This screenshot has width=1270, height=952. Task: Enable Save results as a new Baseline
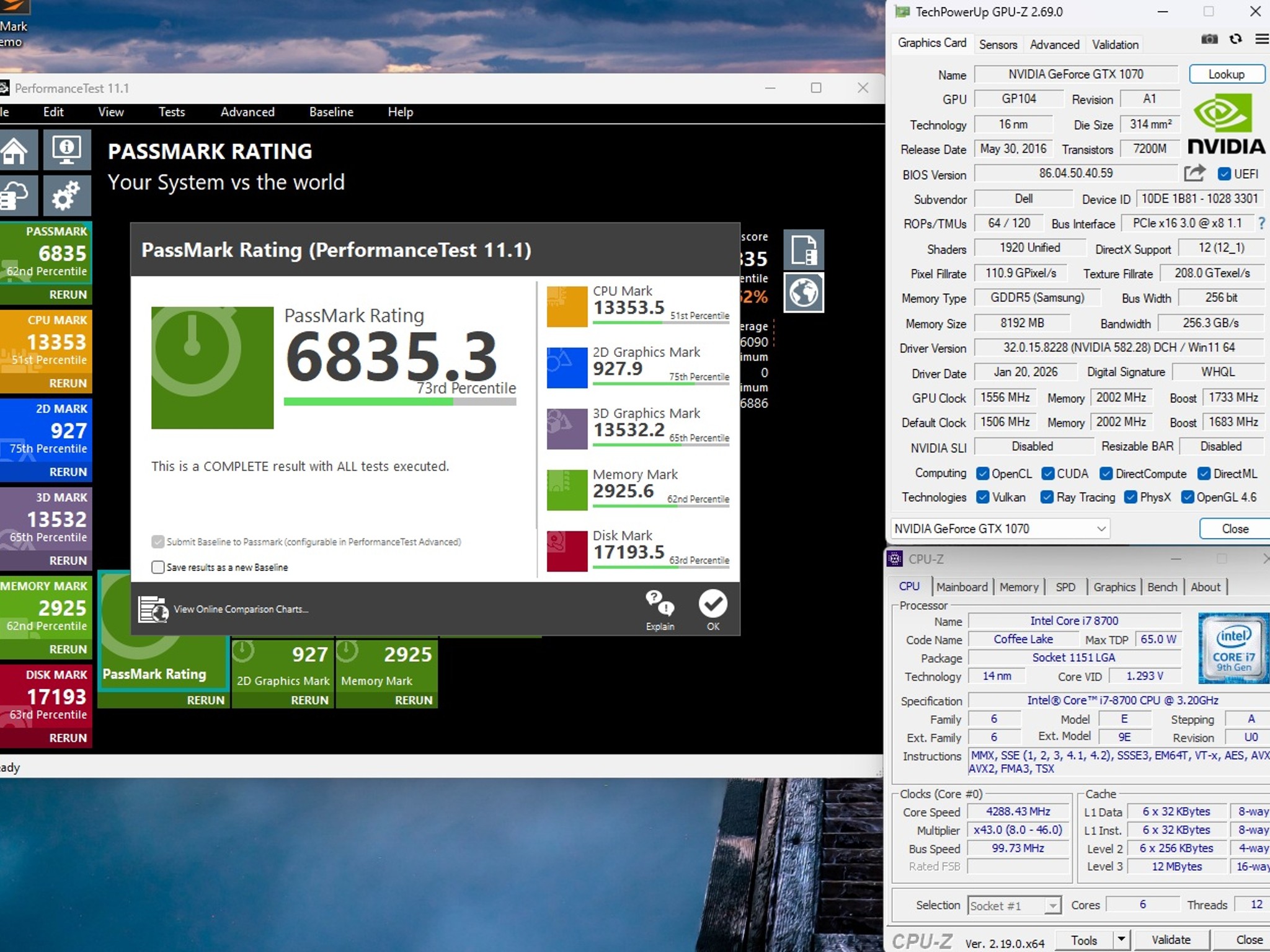click(x=158, y=567)
